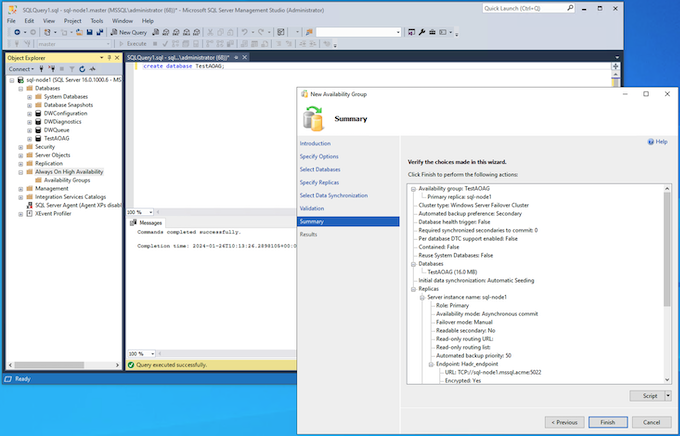Click the Always On High Availability folder icon
This screenshot has width=680, height=436.
[29, 172]
